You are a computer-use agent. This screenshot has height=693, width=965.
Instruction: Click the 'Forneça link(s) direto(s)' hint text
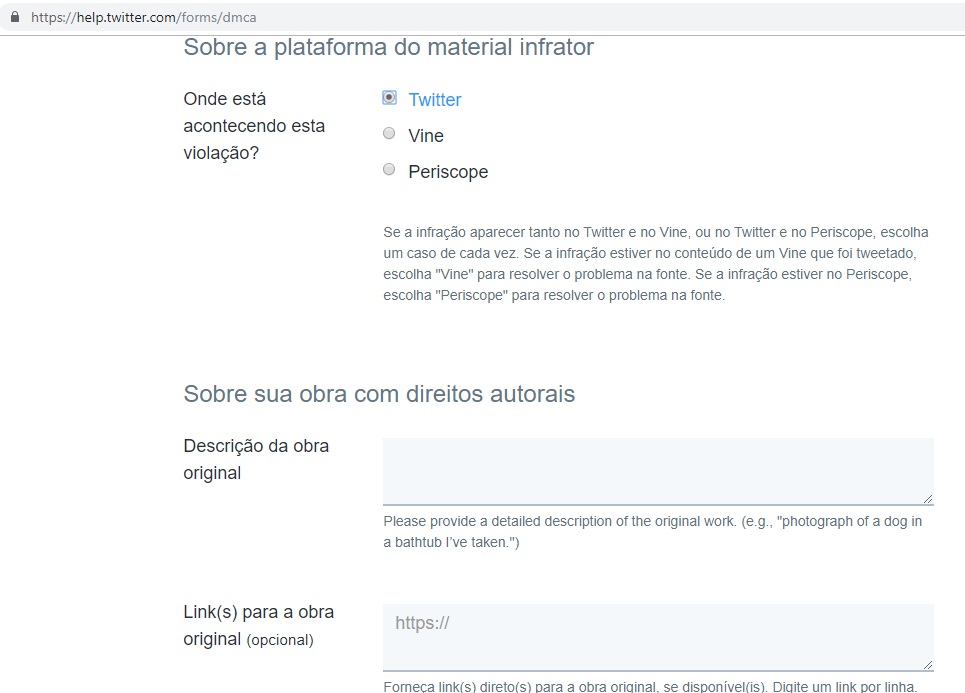click(650, 686)
